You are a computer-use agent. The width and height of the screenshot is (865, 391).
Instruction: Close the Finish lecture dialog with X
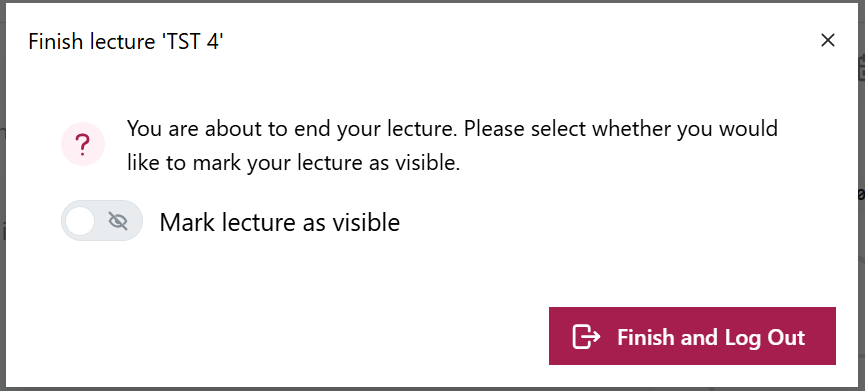(827, 40)
